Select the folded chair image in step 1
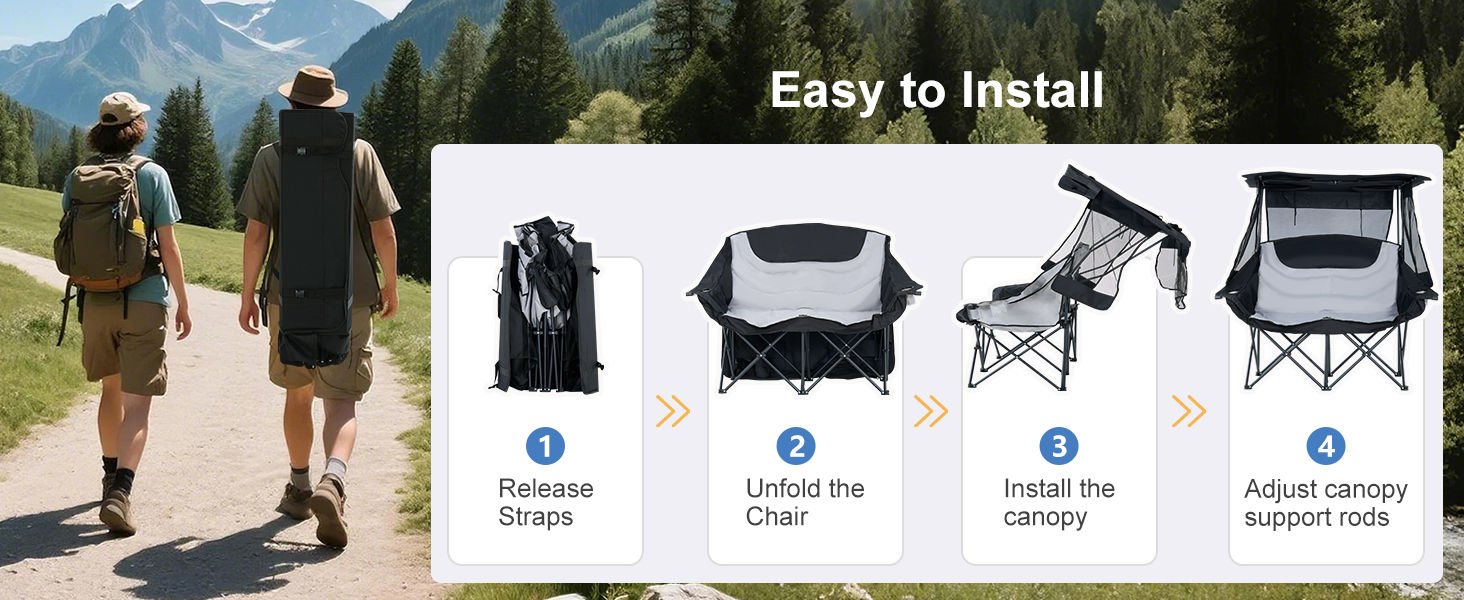Viewport: 1464px width, 600px height. (546, 304)
